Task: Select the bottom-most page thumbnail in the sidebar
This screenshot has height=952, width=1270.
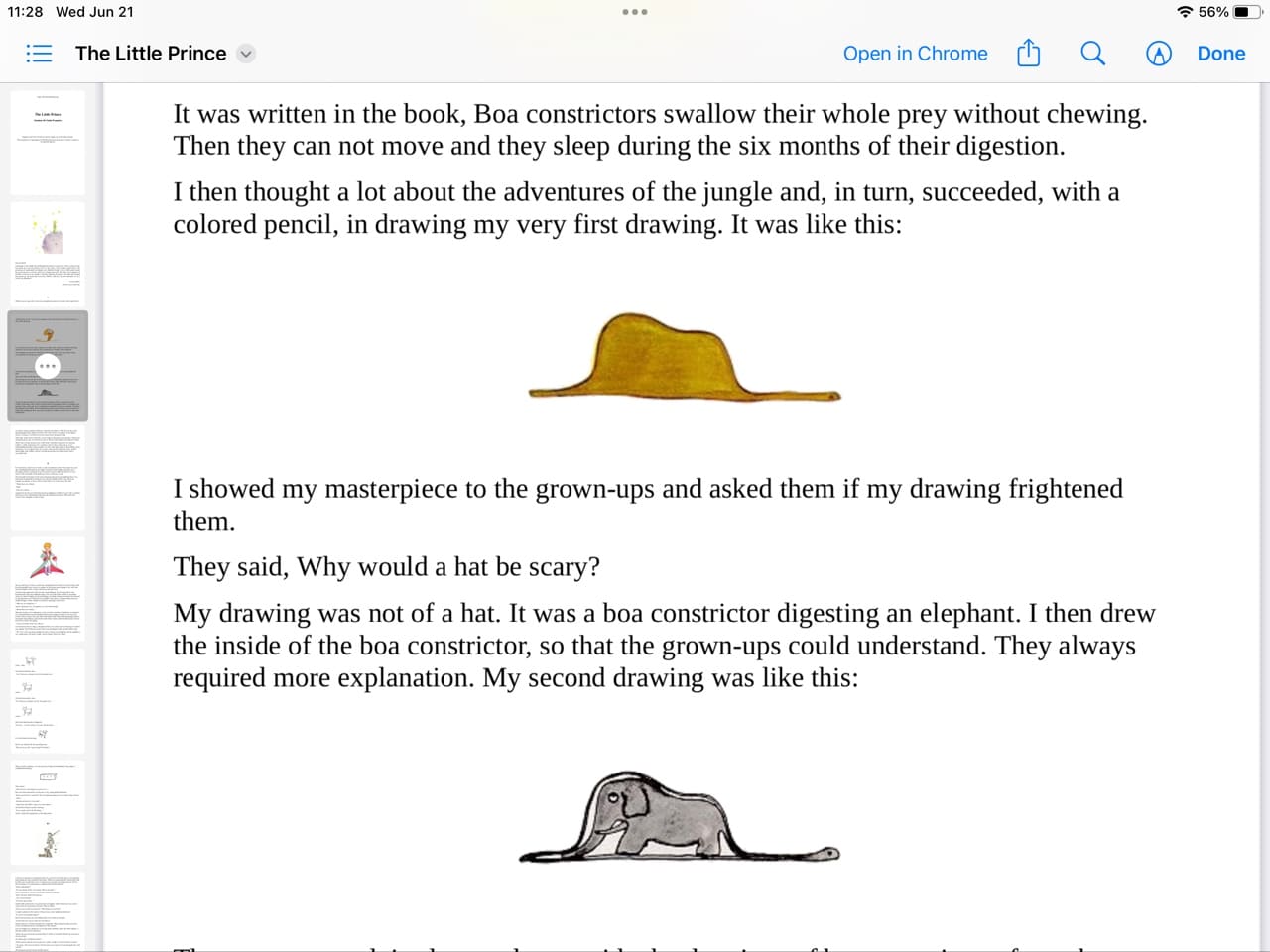Action: click(x=48, y=912)
